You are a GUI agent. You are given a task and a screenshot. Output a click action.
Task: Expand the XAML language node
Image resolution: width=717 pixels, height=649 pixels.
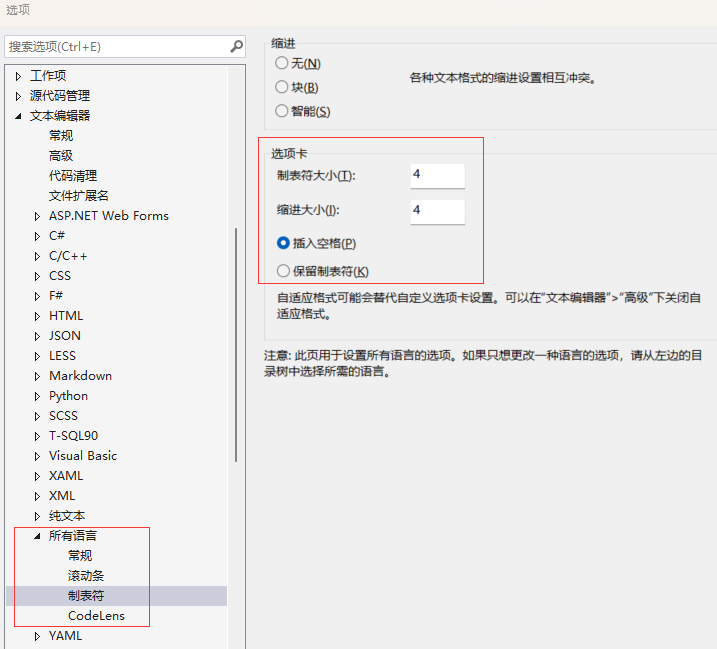point(37,476)
